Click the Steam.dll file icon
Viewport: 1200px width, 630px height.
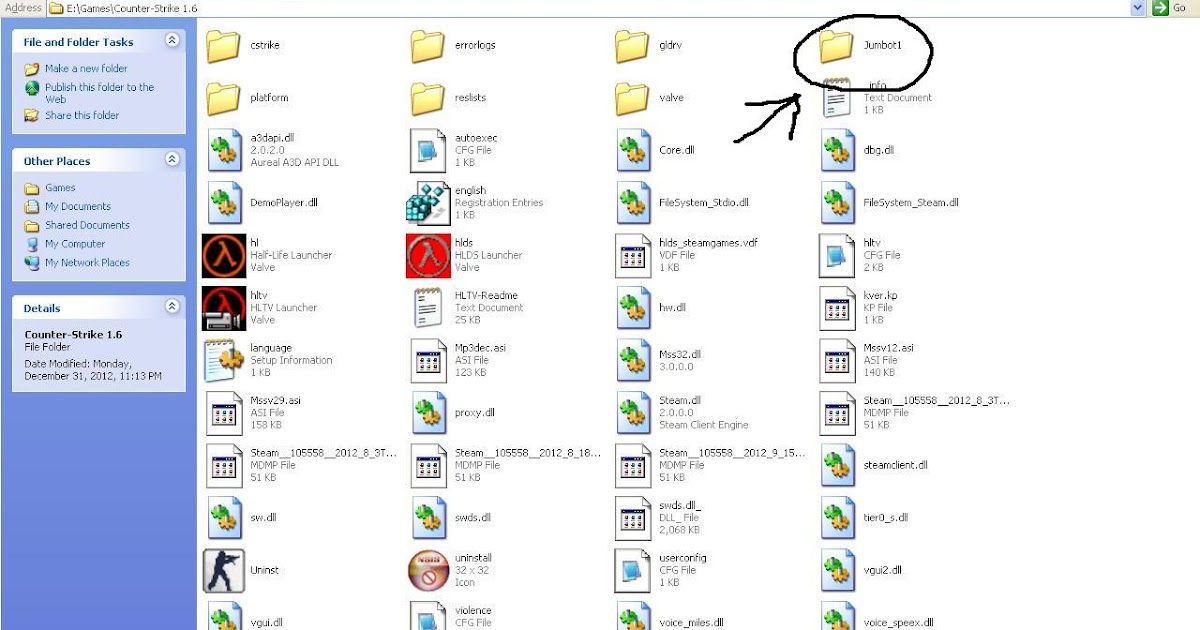(x=632, y=412)
